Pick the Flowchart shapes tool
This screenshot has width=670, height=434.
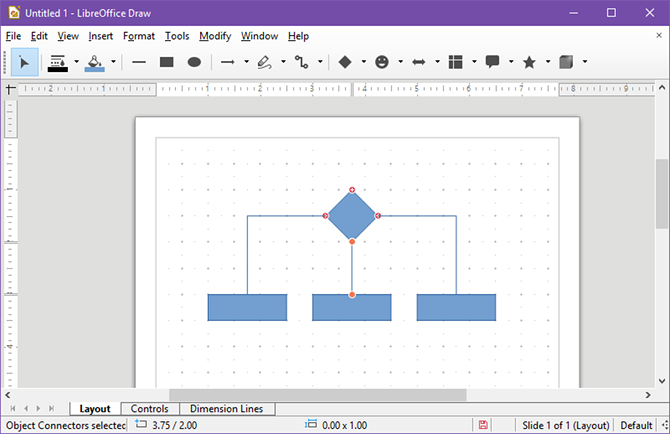pyautogui.click(x=455, y=62)
